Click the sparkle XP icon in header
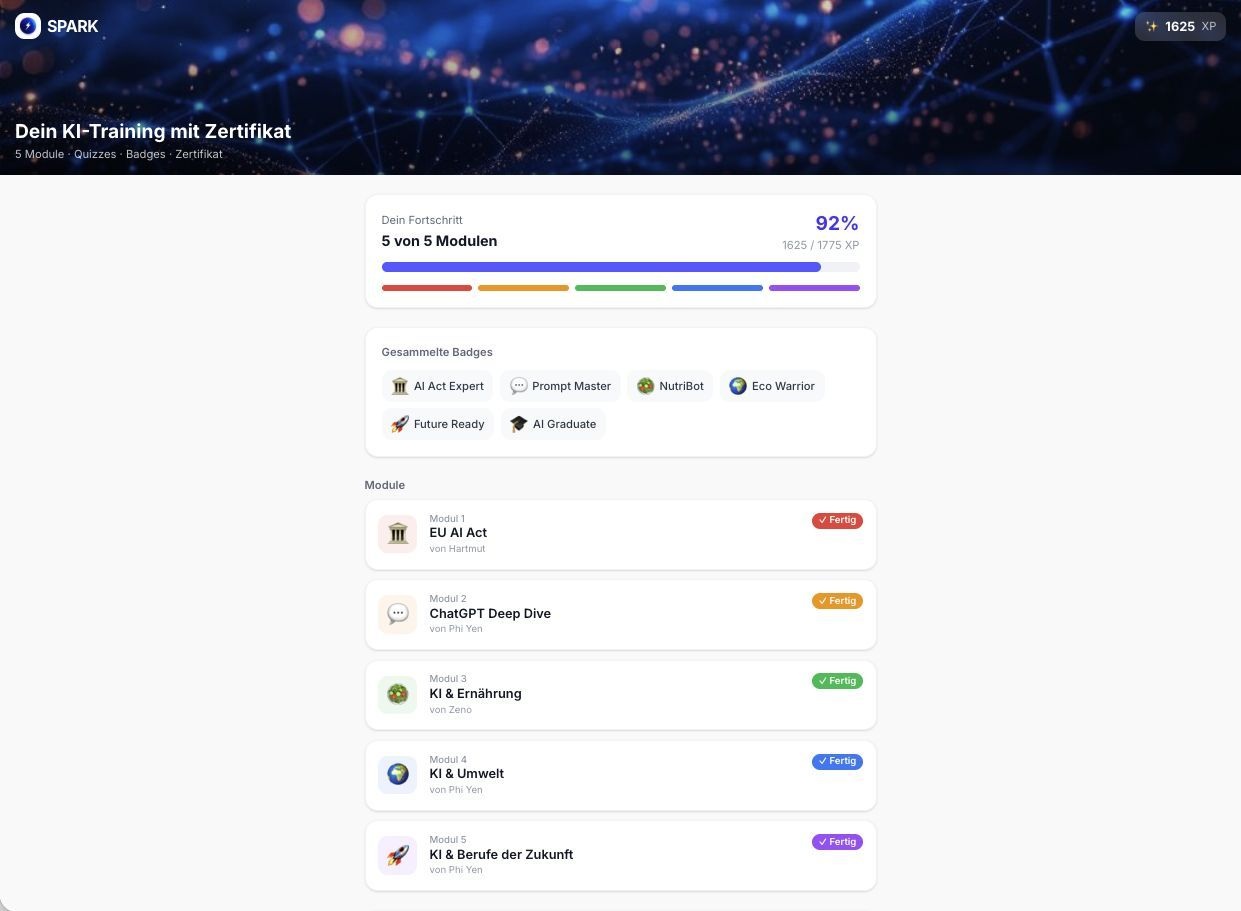1241x911 pixels. coord(1152,27)
